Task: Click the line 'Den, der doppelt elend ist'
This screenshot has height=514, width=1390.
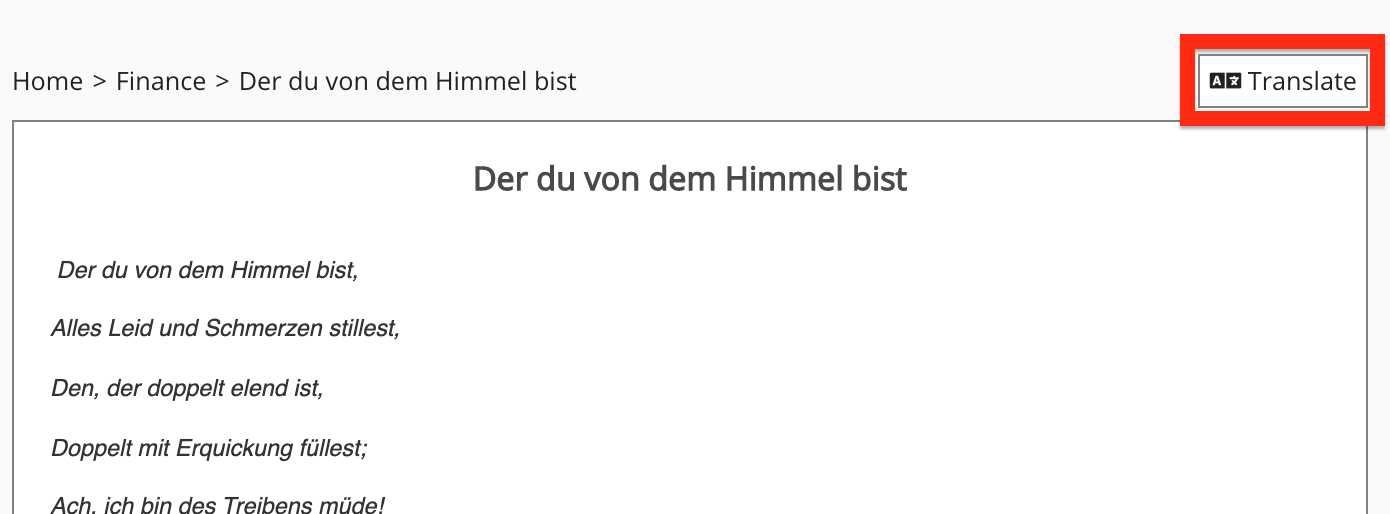Action: [x=187, y=388]
